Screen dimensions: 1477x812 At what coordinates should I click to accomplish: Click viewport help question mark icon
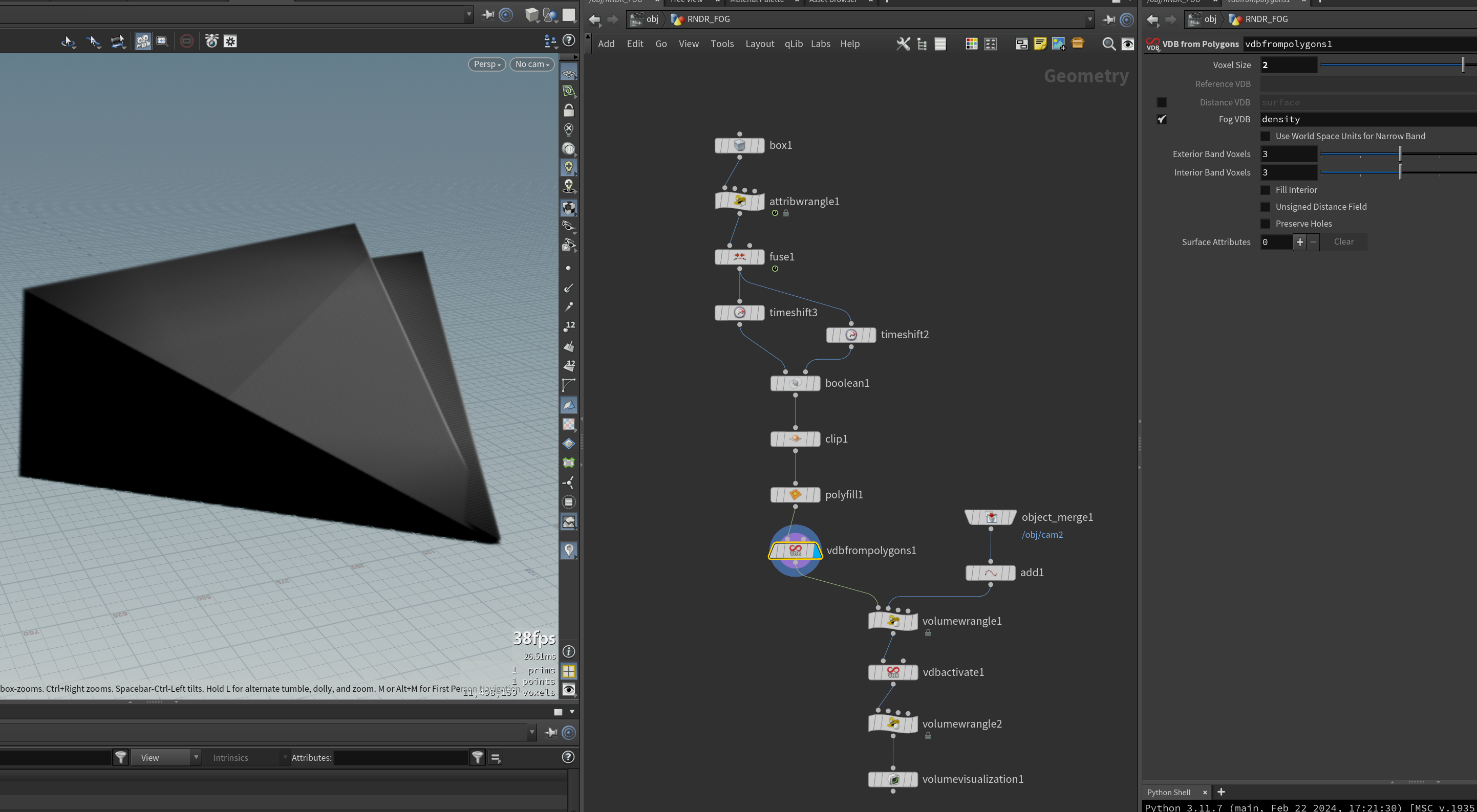click(568, 40)
